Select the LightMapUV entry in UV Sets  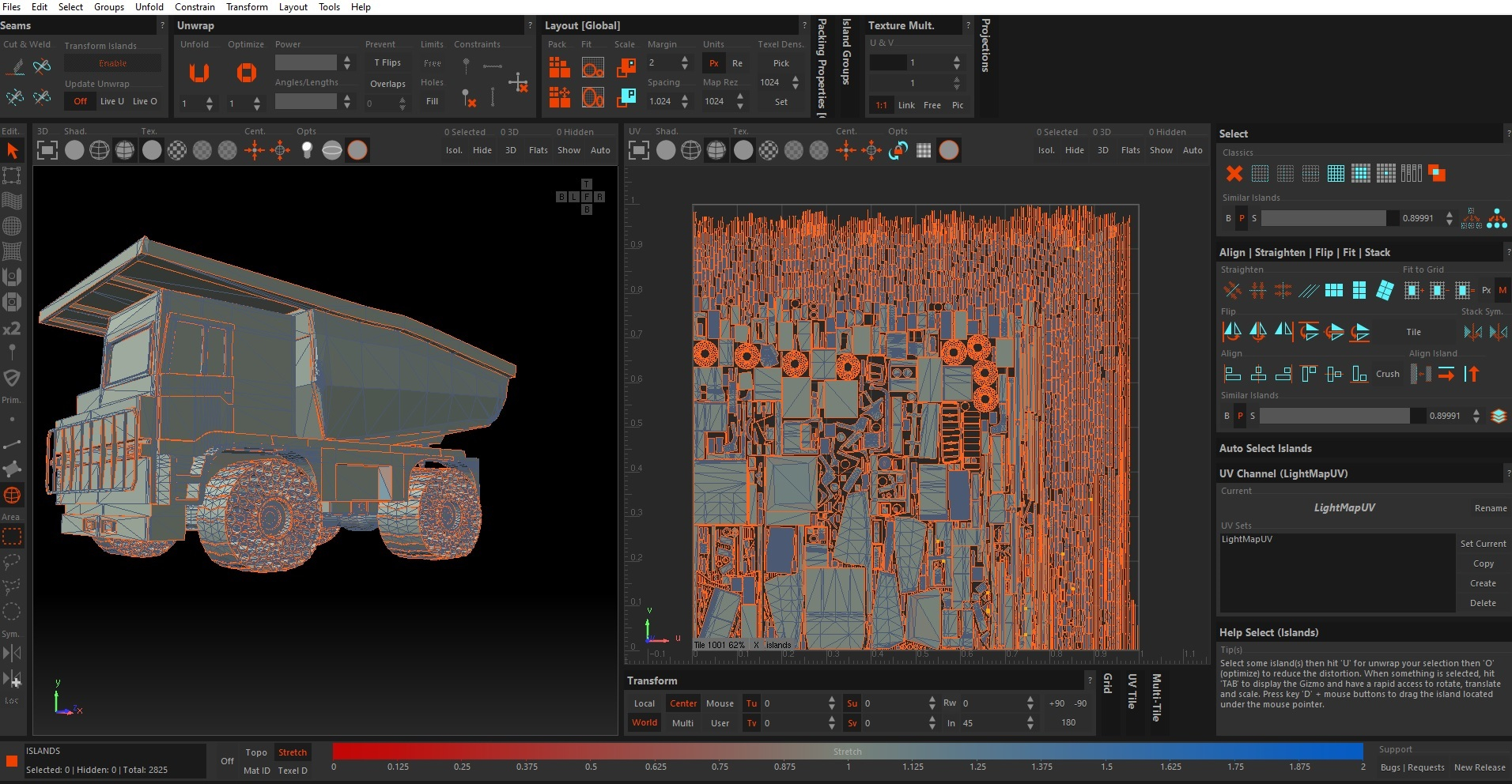coord(1246,539)
